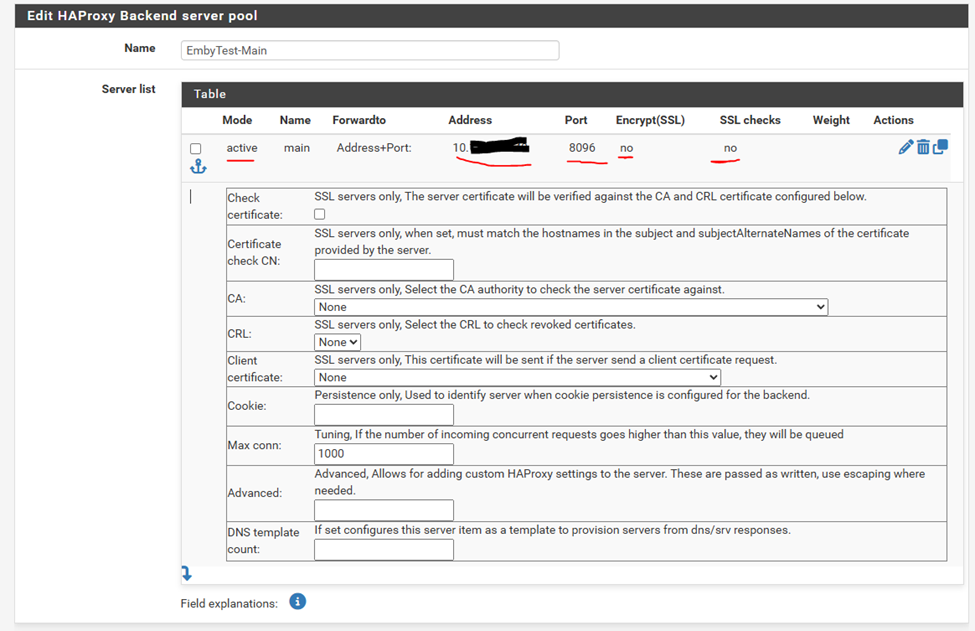The height and width of the screenshot is (631, 975).
Task: Duplicate the main server with the clone icon
Action: click(940, 147)
